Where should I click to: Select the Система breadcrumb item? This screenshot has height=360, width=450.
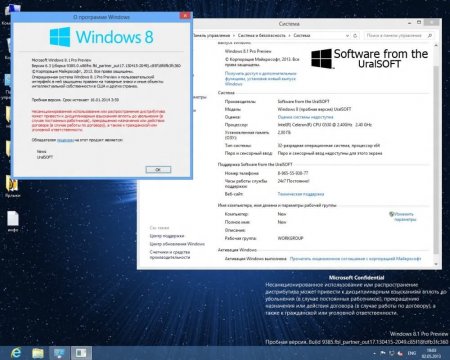[302, 35]
